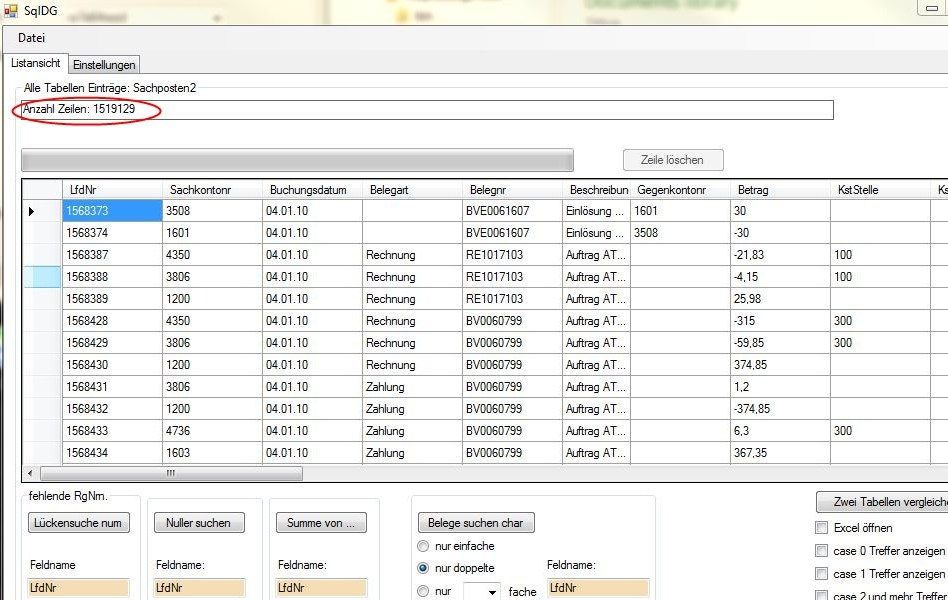Select the nur doppelte radio button

(423, 569)
